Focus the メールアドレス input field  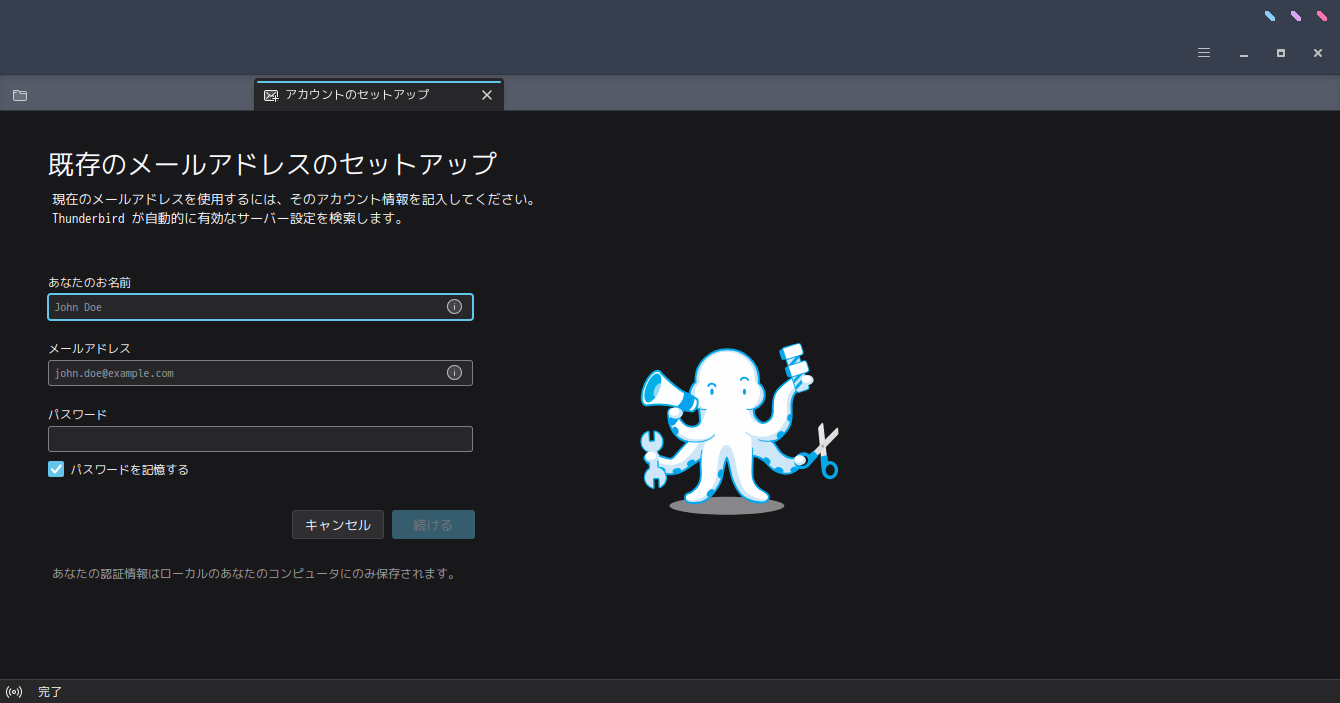click(x=260, y=373)
